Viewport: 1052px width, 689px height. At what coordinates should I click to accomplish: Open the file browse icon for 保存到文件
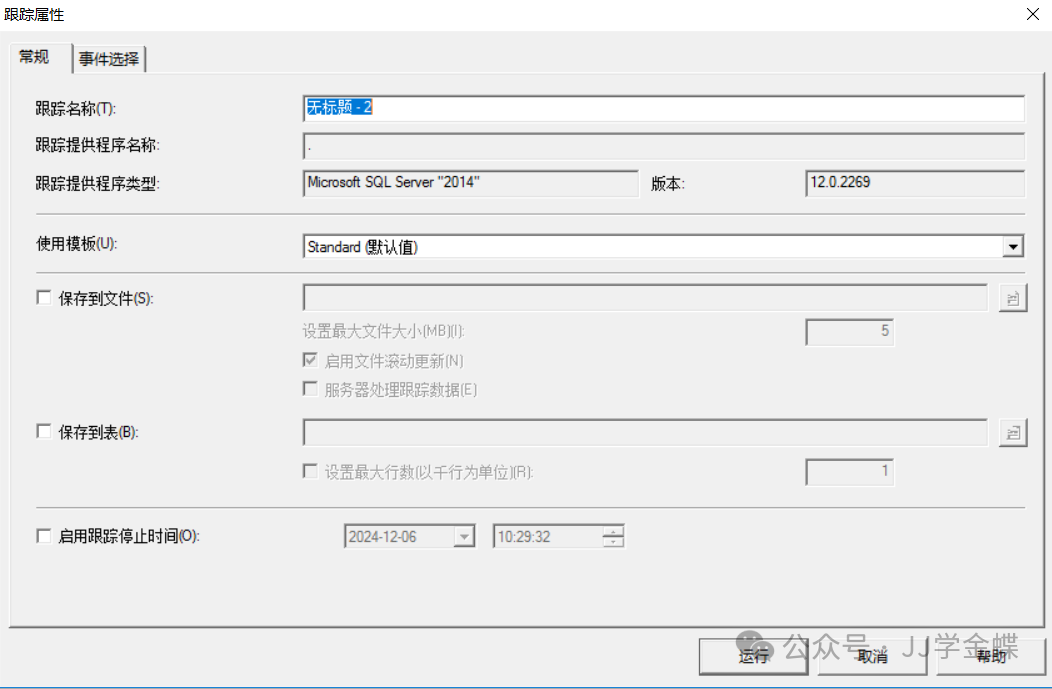click(x=1013, y=298)
